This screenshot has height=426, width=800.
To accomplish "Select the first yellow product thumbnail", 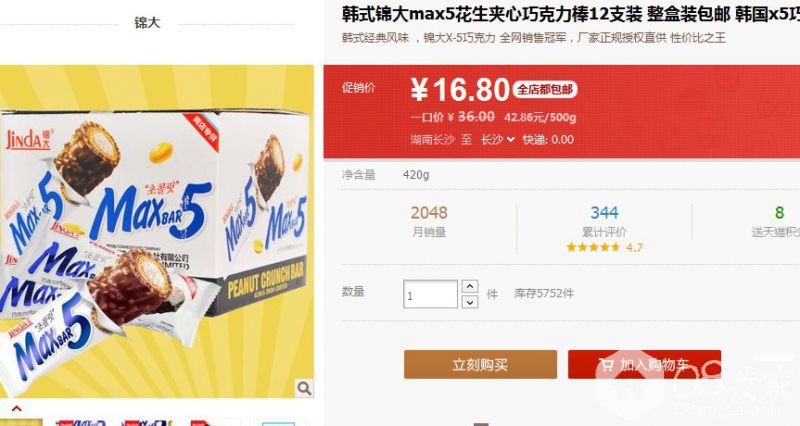I will pos(20,423).
